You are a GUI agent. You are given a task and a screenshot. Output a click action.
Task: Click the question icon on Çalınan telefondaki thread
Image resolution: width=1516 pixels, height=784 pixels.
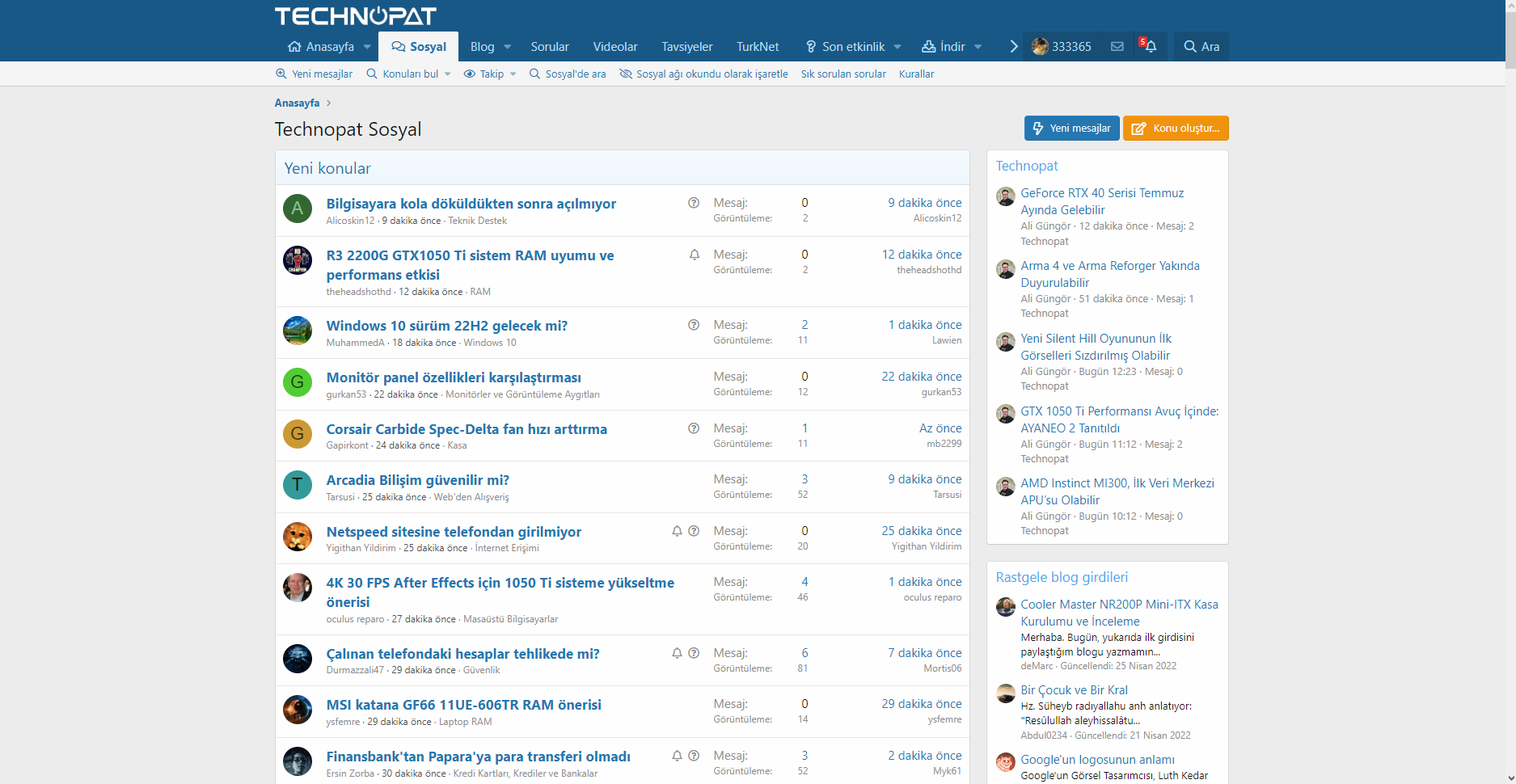click(694, 653)
